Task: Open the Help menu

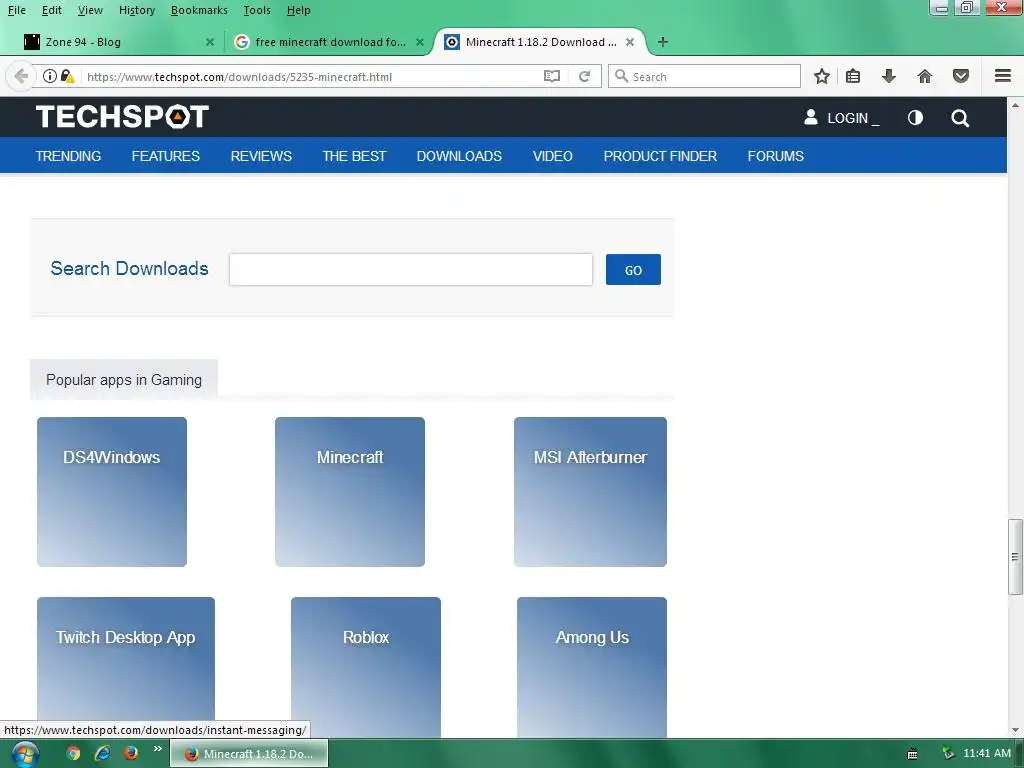Action: 298,10
